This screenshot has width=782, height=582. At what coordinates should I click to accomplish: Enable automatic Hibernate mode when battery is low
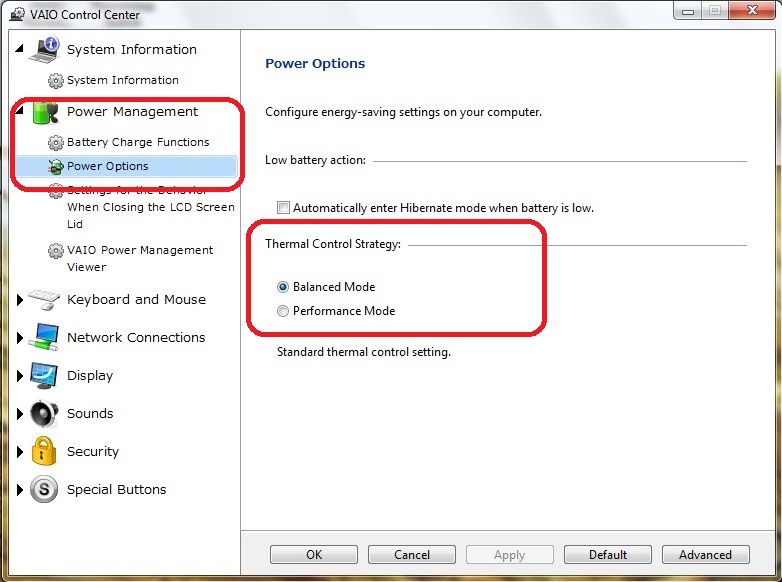click(283, 207)
